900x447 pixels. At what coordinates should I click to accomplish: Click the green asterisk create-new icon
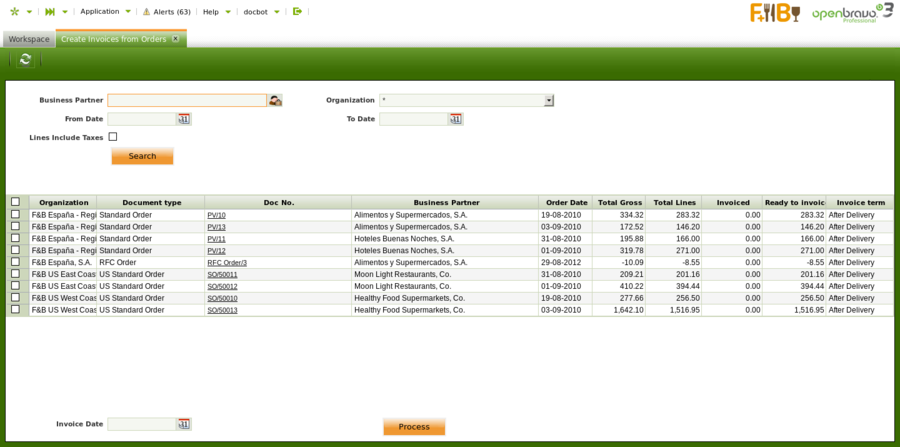coord(14,11)
